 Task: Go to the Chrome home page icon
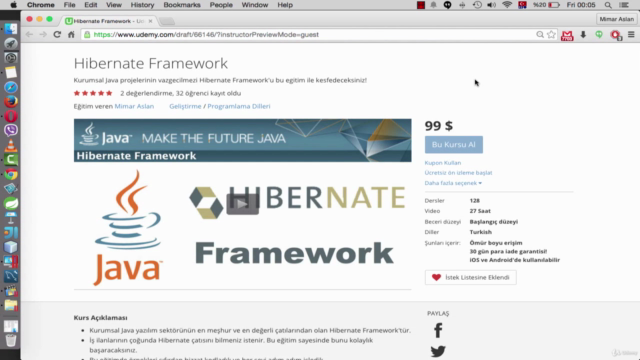pyautogui.click(x=71, y=35)
